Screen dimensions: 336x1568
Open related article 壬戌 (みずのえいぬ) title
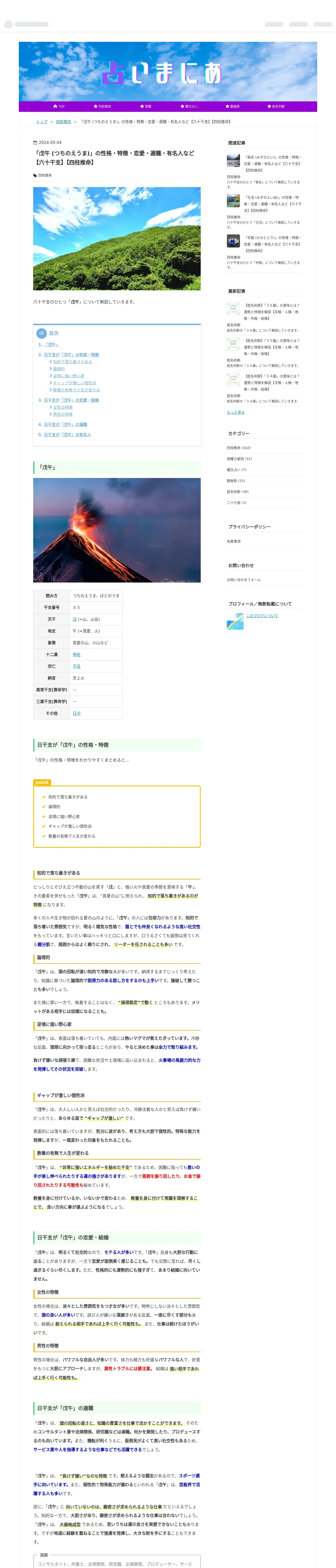[273, 204]
